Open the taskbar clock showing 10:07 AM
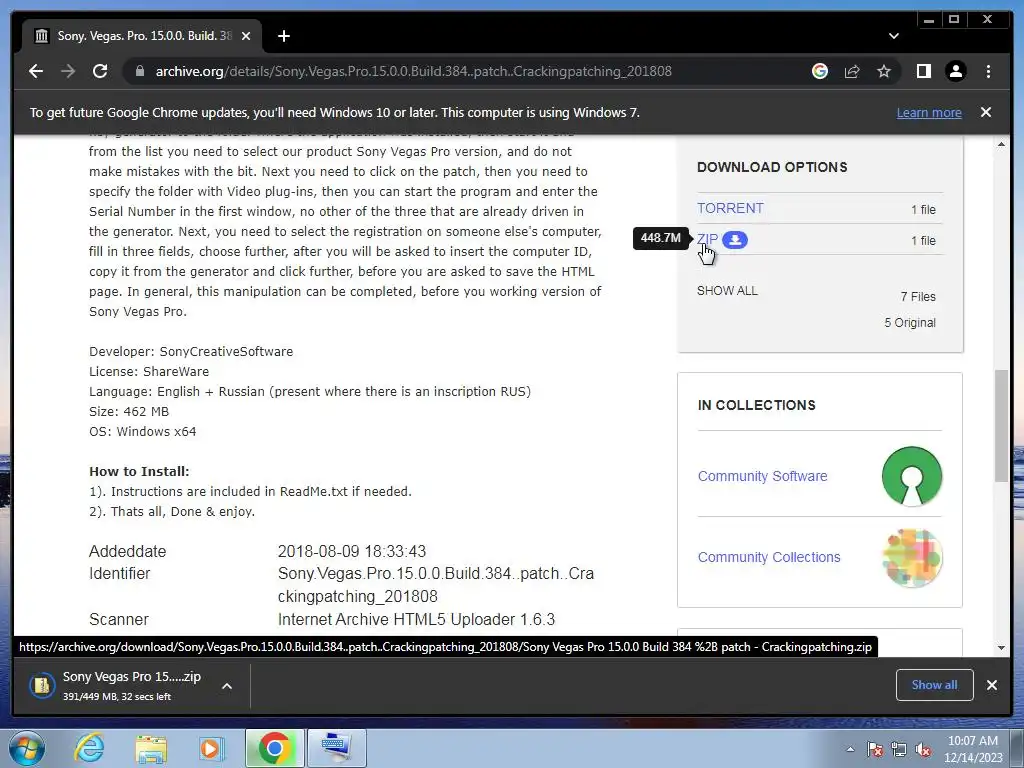1024x768 pixels. [972, 749]
